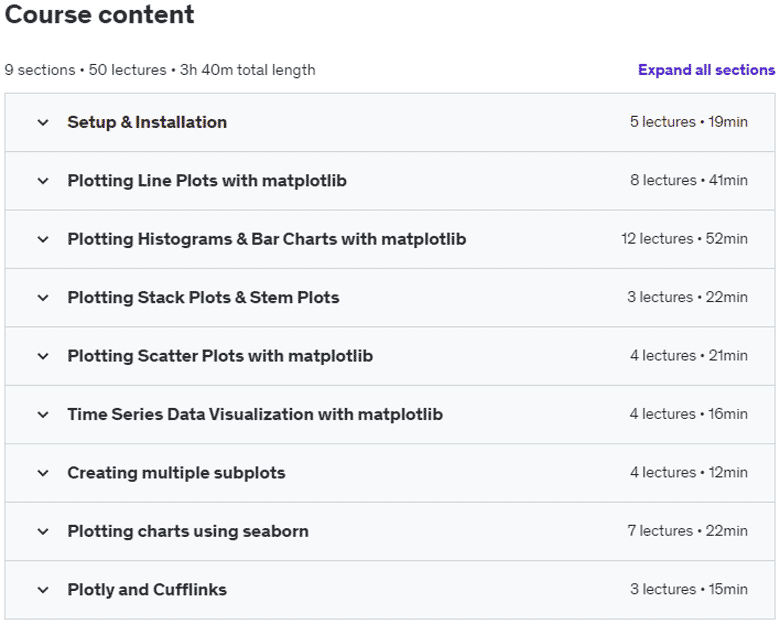780x624 pixels.
Task: Expand the Setup & Installation chevron
Action: (43, 122)
